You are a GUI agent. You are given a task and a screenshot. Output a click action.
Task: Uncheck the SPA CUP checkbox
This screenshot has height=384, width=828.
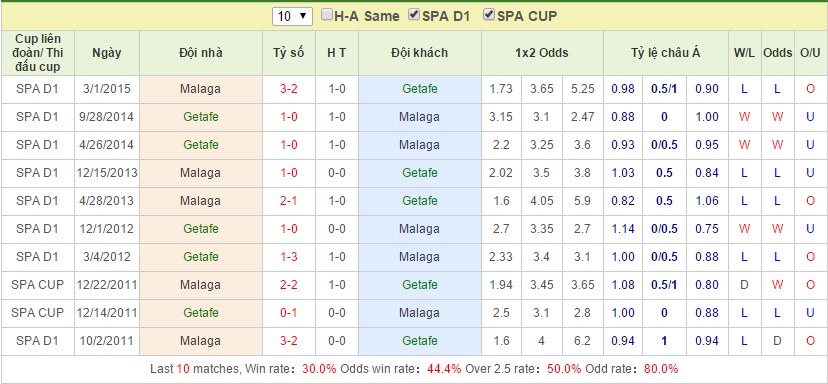point(489,15)
